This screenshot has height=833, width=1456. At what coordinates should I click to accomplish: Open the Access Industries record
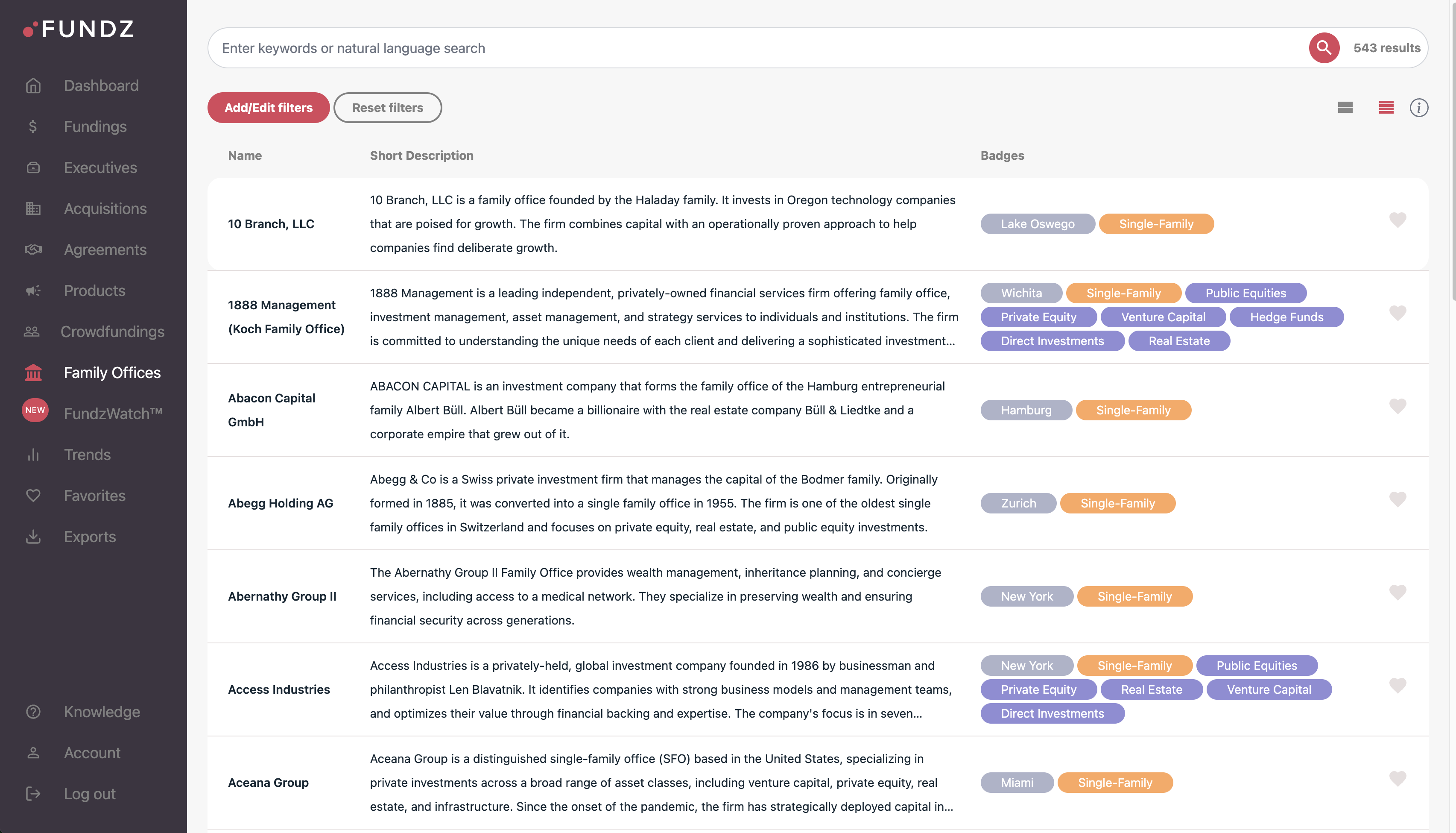click(x=278, y=689)
